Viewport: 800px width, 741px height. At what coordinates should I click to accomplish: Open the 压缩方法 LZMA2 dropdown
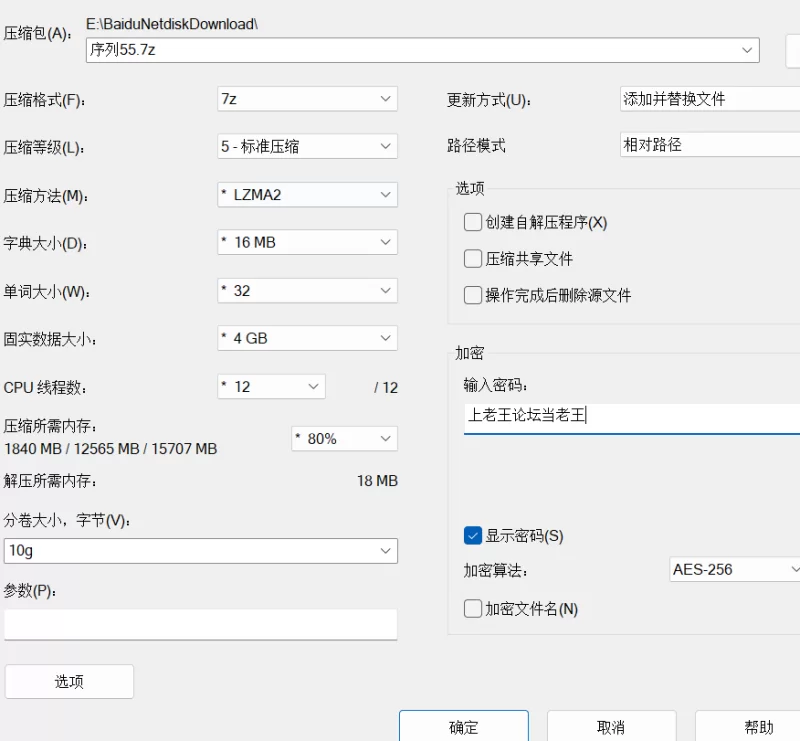pos(307,194)
